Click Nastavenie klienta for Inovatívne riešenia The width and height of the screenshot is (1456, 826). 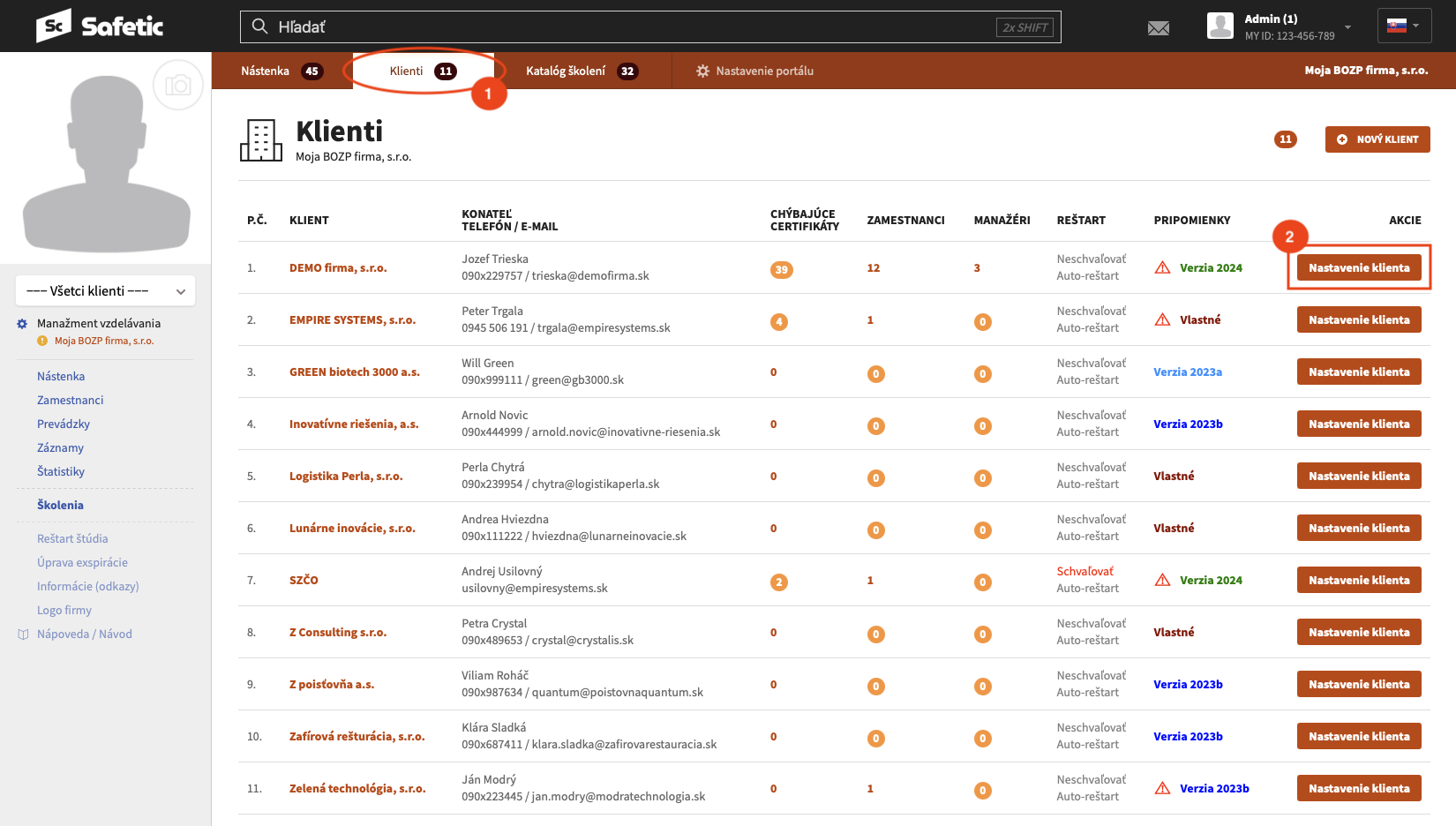(x=1359, y=424)
